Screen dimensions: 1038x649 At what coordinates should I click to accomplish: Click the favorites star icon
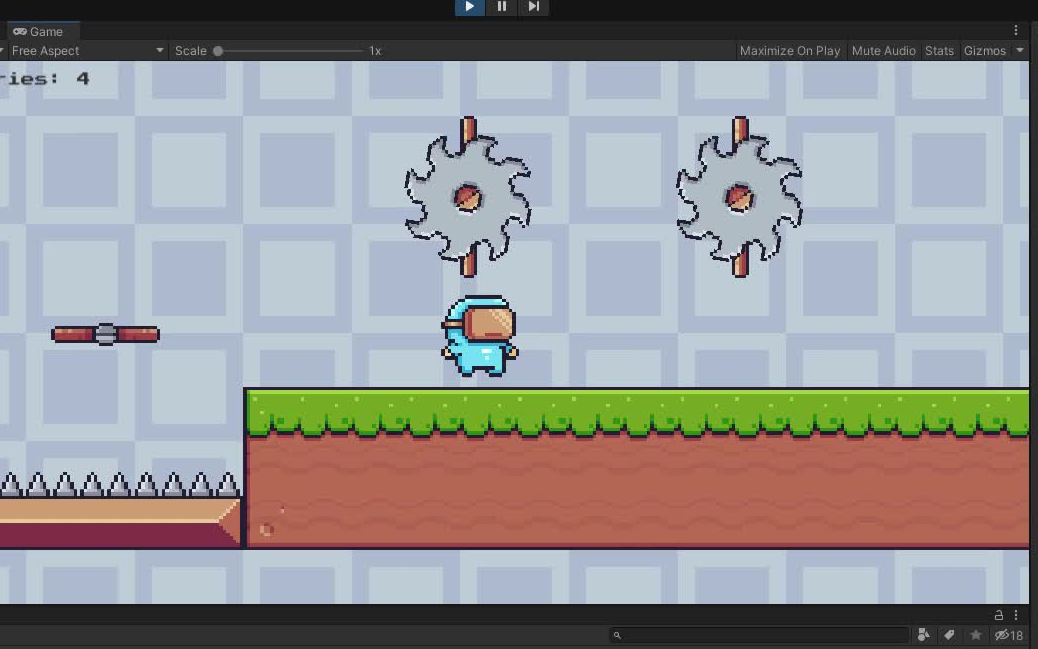[x=975, y=634]
